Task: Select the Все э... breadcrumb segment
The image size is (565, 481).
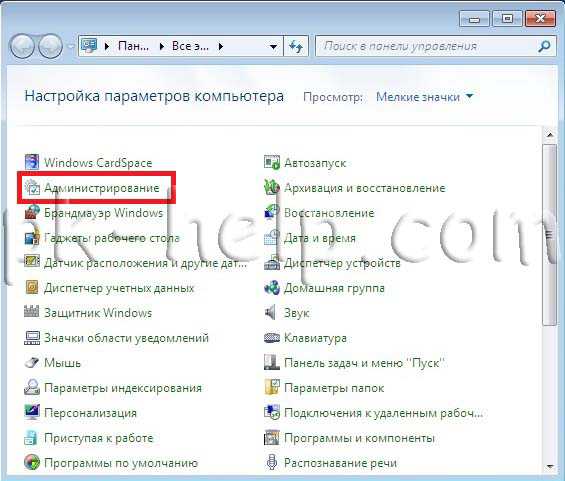Action: [190, 46]
